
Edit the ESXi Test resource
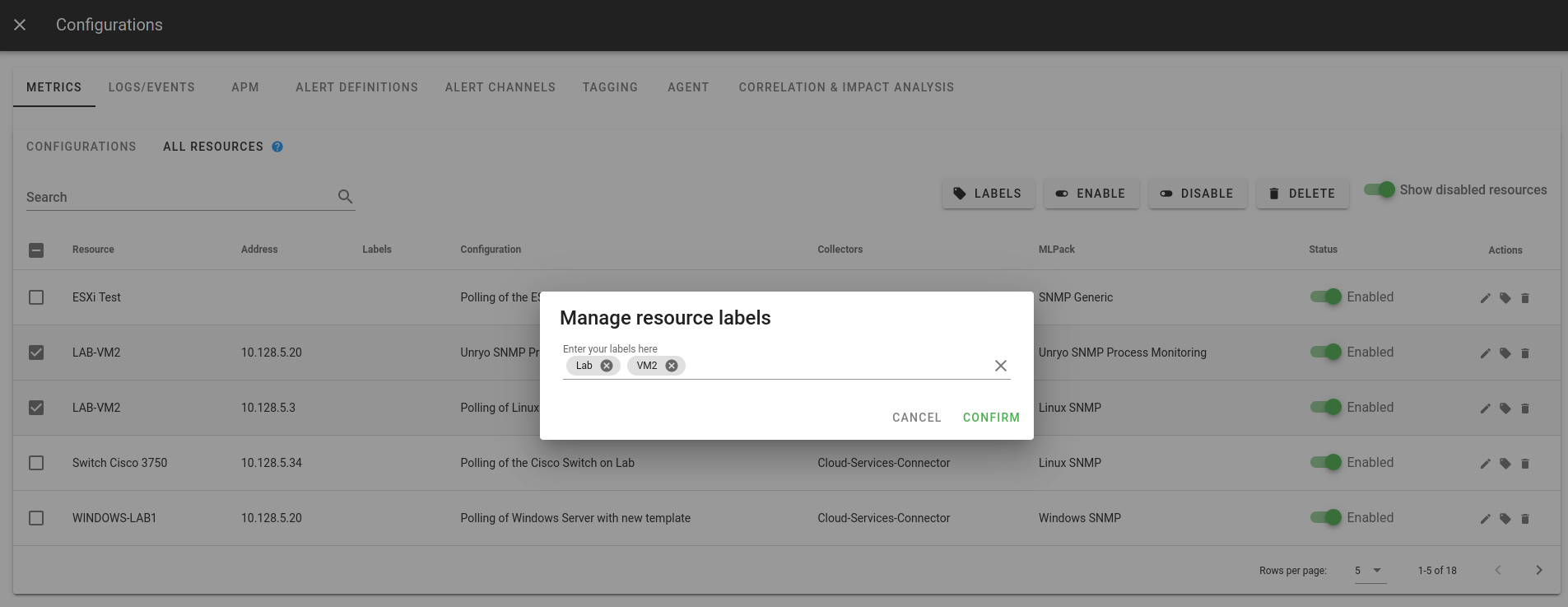coord(1486,298)
